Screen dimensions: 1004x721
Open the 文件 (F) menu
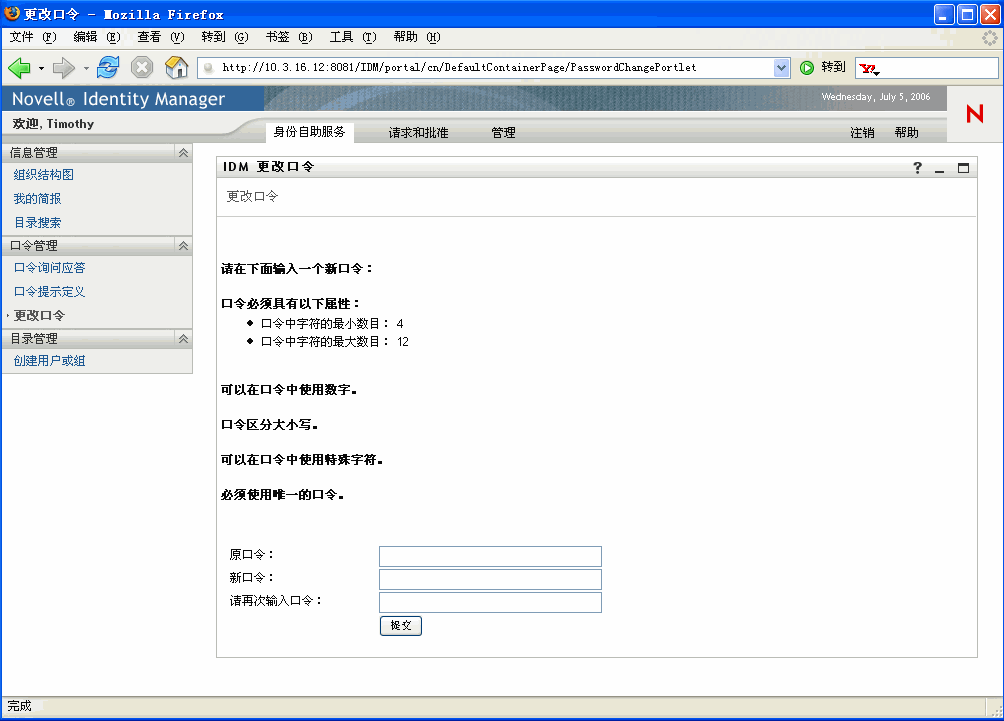click(x=33, y=37)
